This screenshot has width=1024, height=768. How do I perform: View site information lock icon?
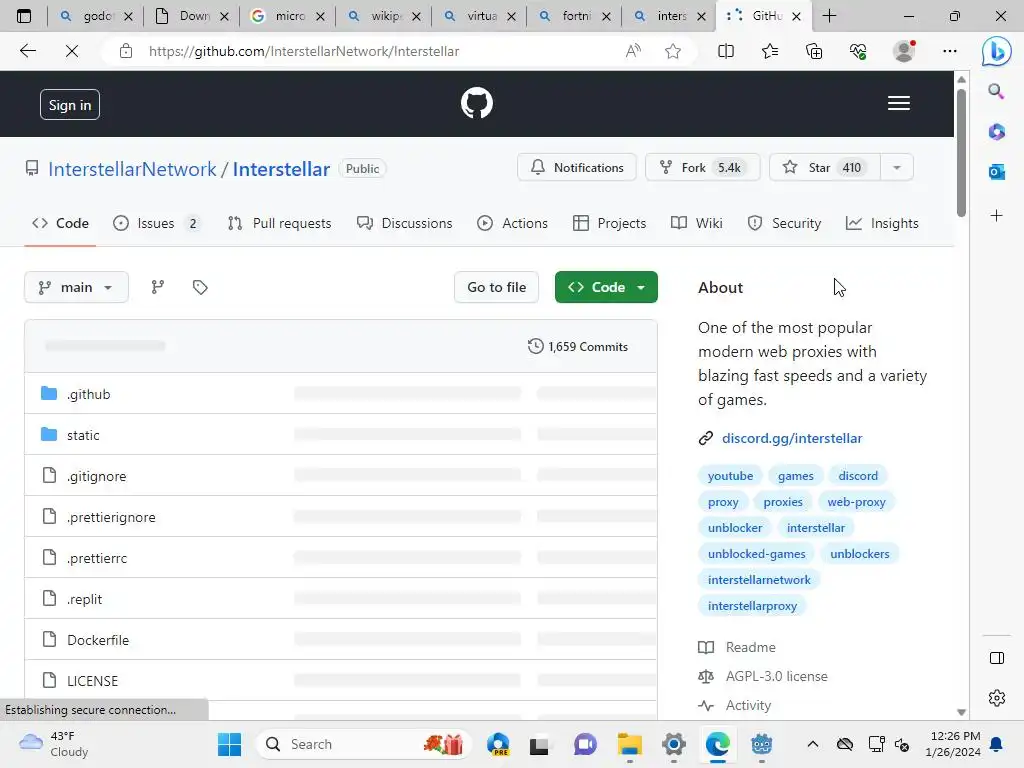click(x=126, y=51)
